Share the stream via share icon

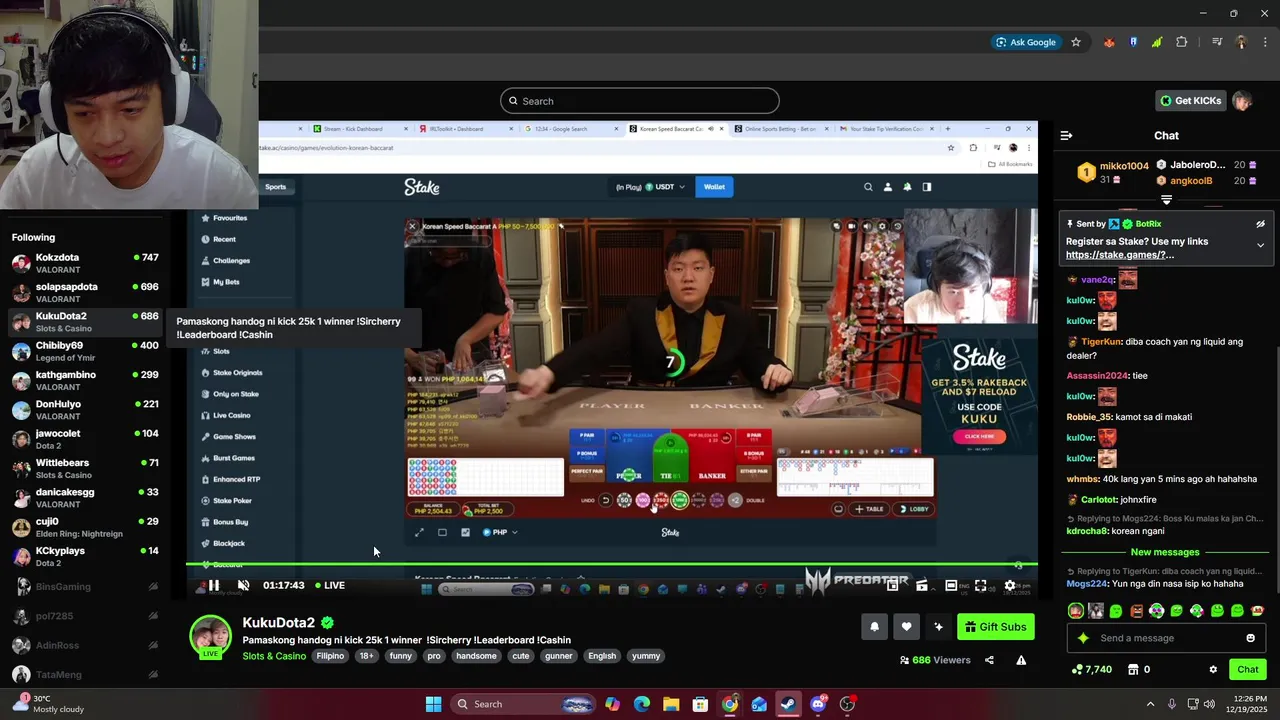[x=989, y=660]
